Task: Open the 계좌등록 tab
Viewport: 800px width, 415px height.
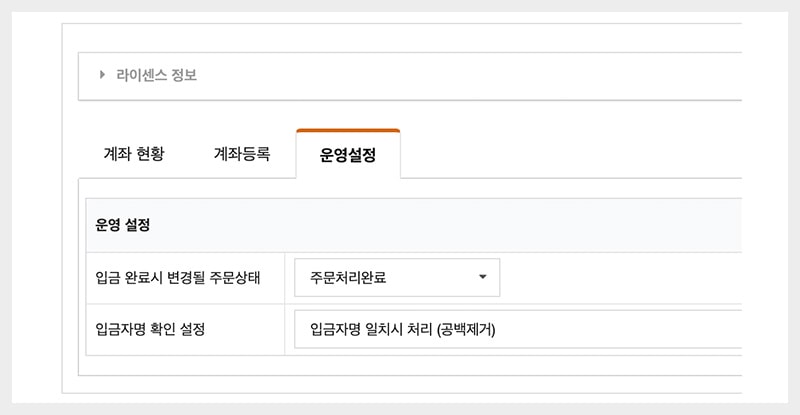Action: [x=242, y=155]
